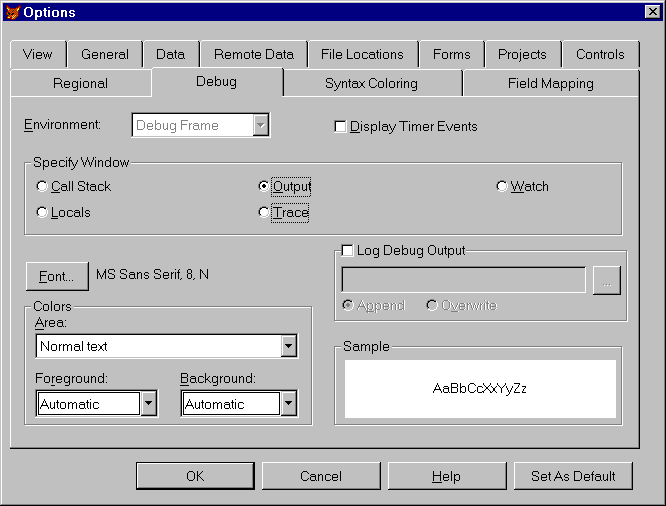Click the Normal text area combo box
Image resolution: width=666 pixels, height=506 pixels.
click(166, 346)
